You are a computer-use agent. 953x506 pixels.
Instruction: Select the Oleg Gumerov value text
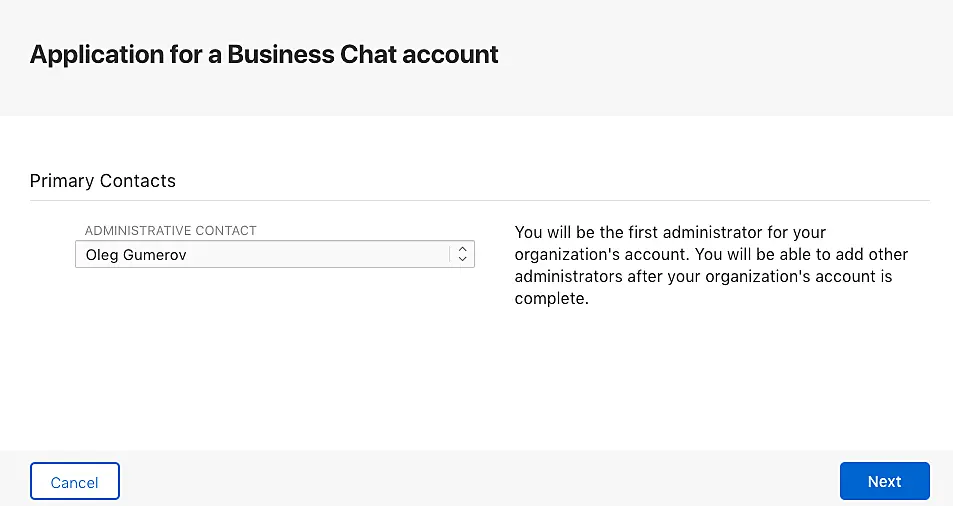pyautogui.click(x=136, y=255)
